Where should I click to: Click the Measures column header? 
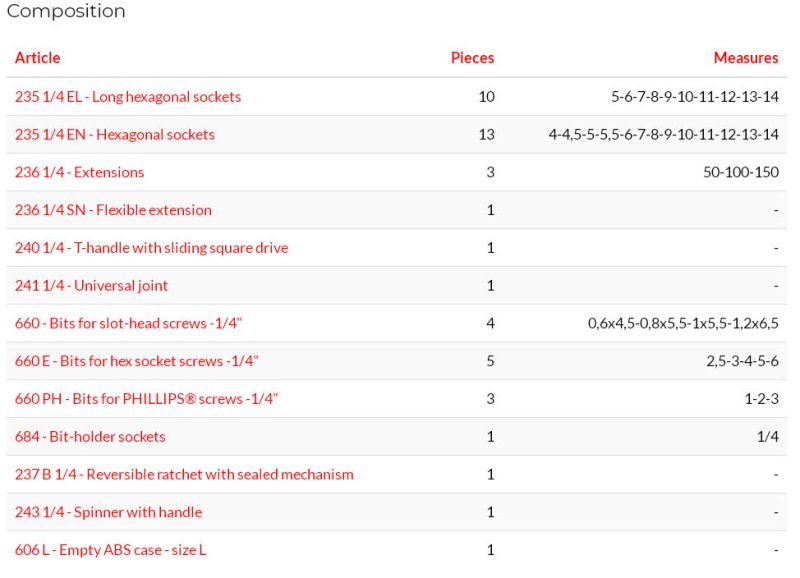point(746,58)
